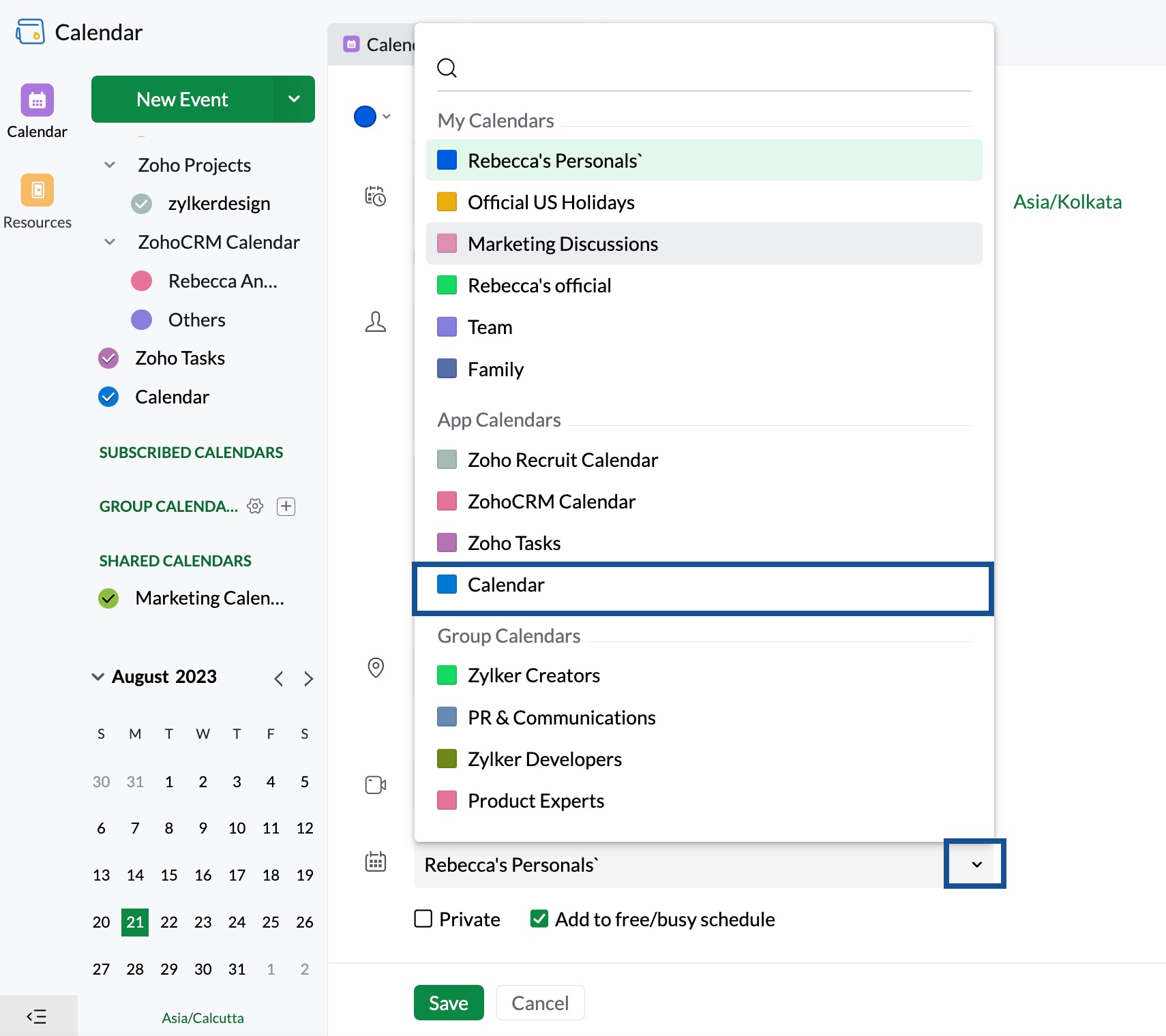Select August 15 in mini calendar
This screenshot has height=1036, width=1166.
(x=169, y=875)
